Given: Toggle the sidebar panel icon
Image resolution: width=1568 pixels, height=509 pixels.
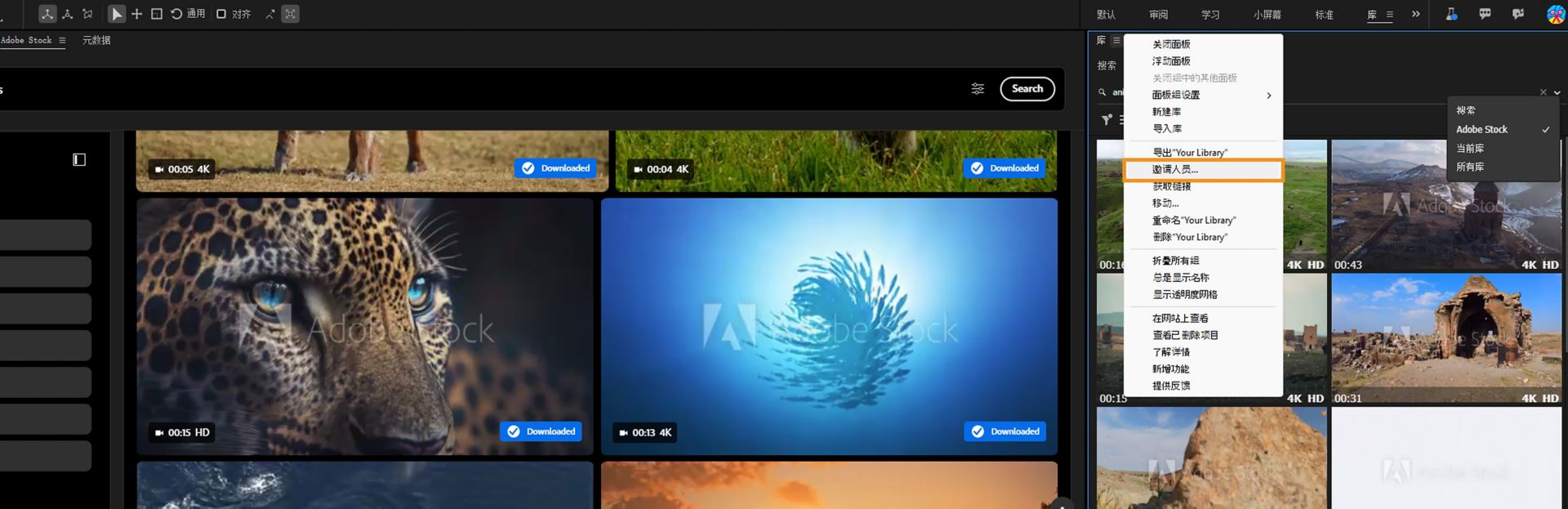Looking at the screenshot, I should click(79, 159).
